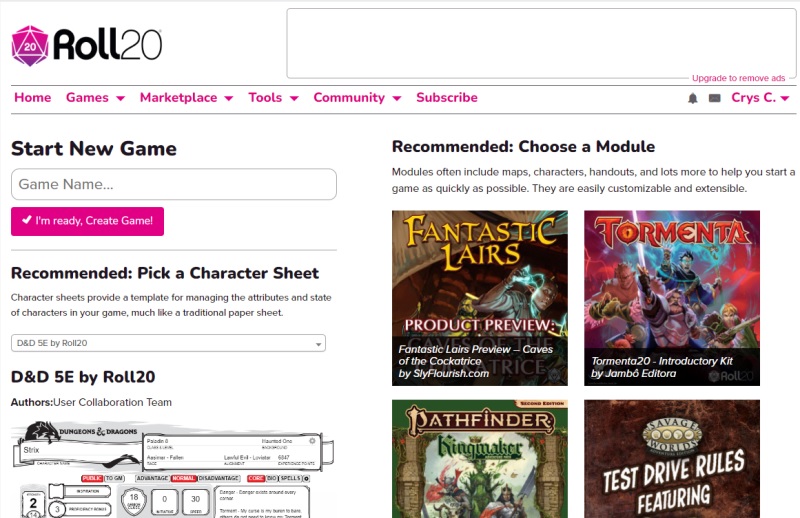Open the Tools menu
The height and width of the screenshot is (518, 800).
pos(273,97)
